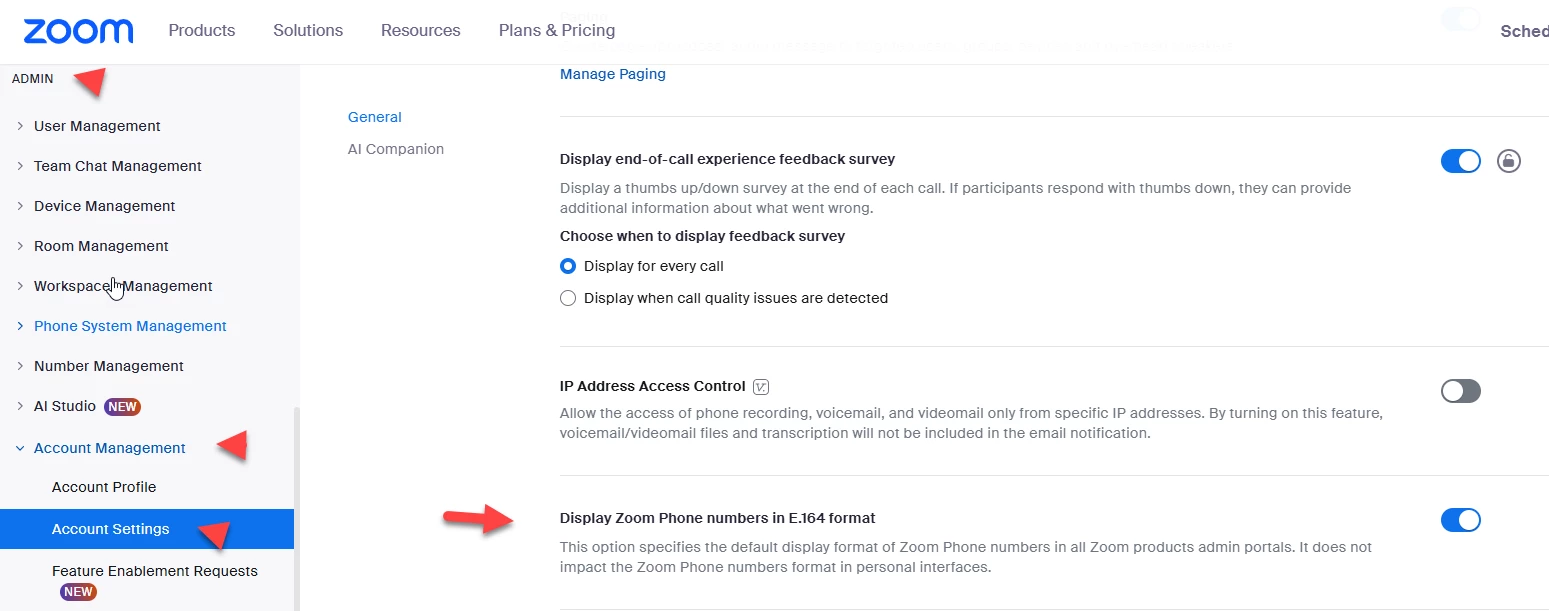The width and height of the screenshot is (1549, 611).
Task: Click the sidebar vertical scrollbar
Action: tap(296, 500)
